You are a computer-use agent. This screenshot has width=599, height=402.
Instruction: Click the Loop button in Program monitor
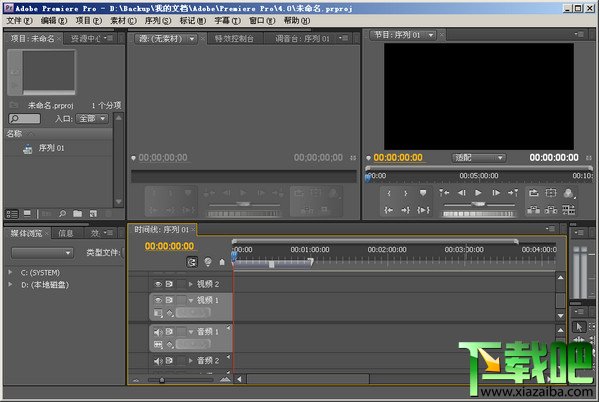click(x=534, y=193)
